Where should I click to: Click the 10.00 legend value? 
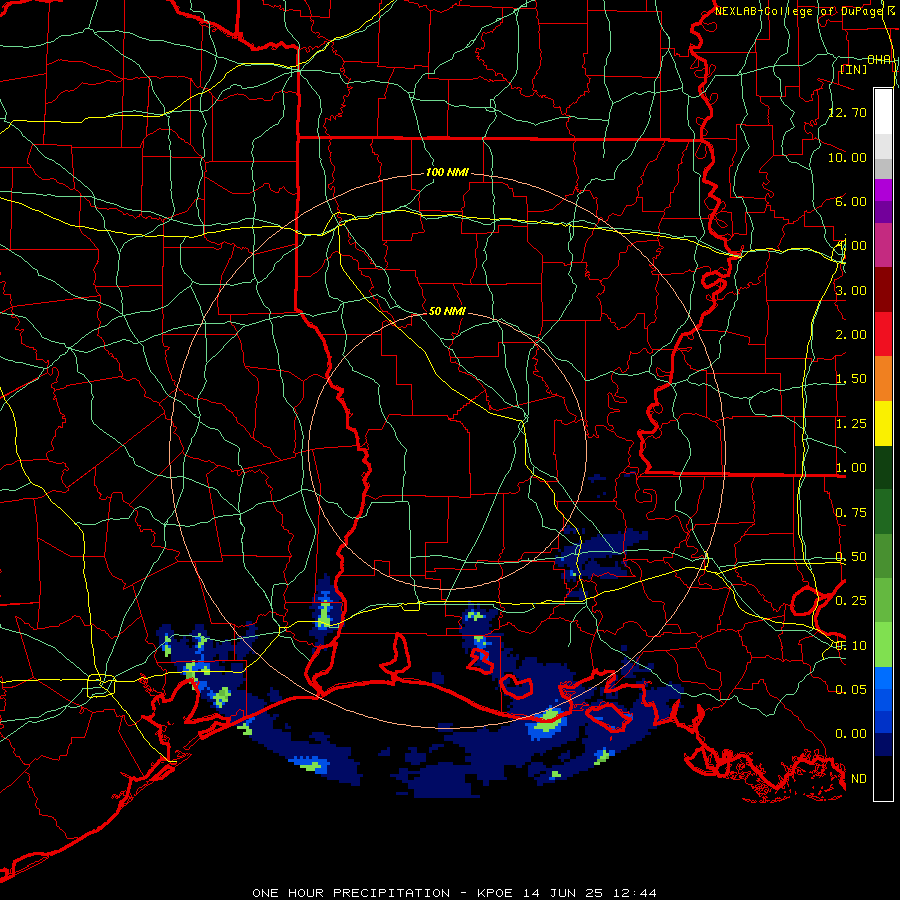coord(848,157)
